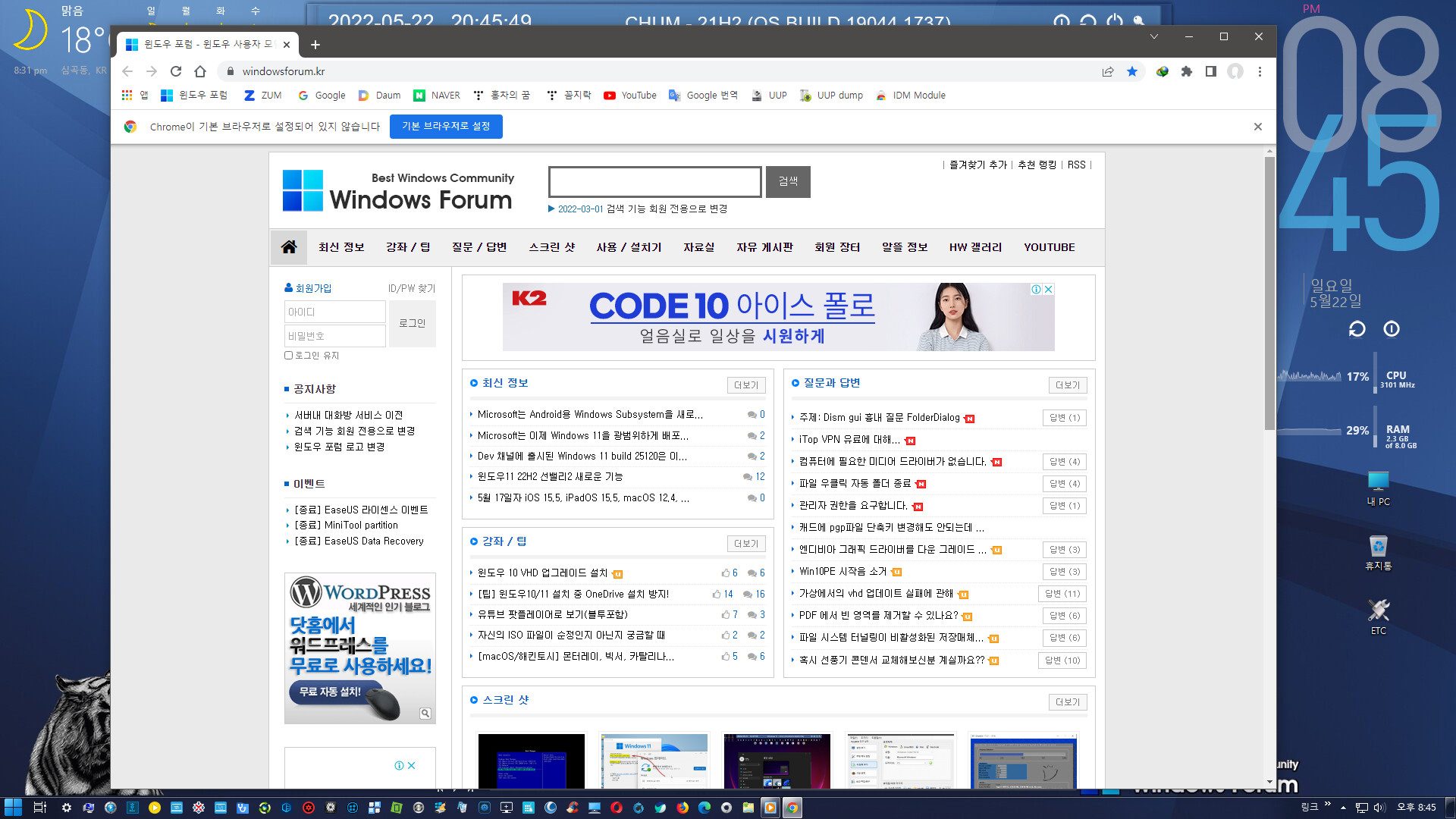Screen dimensions: 1456x819
Task: Click the page vertical scrollbar thumb
Action: pos(1269,293)
